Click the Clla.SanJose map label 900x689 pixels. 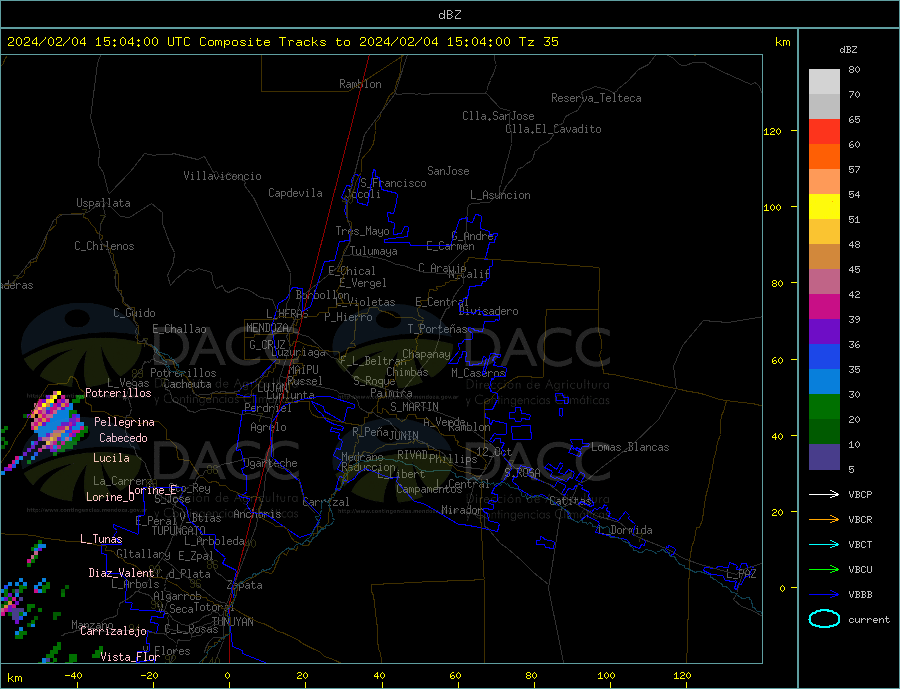click(498, 116)
